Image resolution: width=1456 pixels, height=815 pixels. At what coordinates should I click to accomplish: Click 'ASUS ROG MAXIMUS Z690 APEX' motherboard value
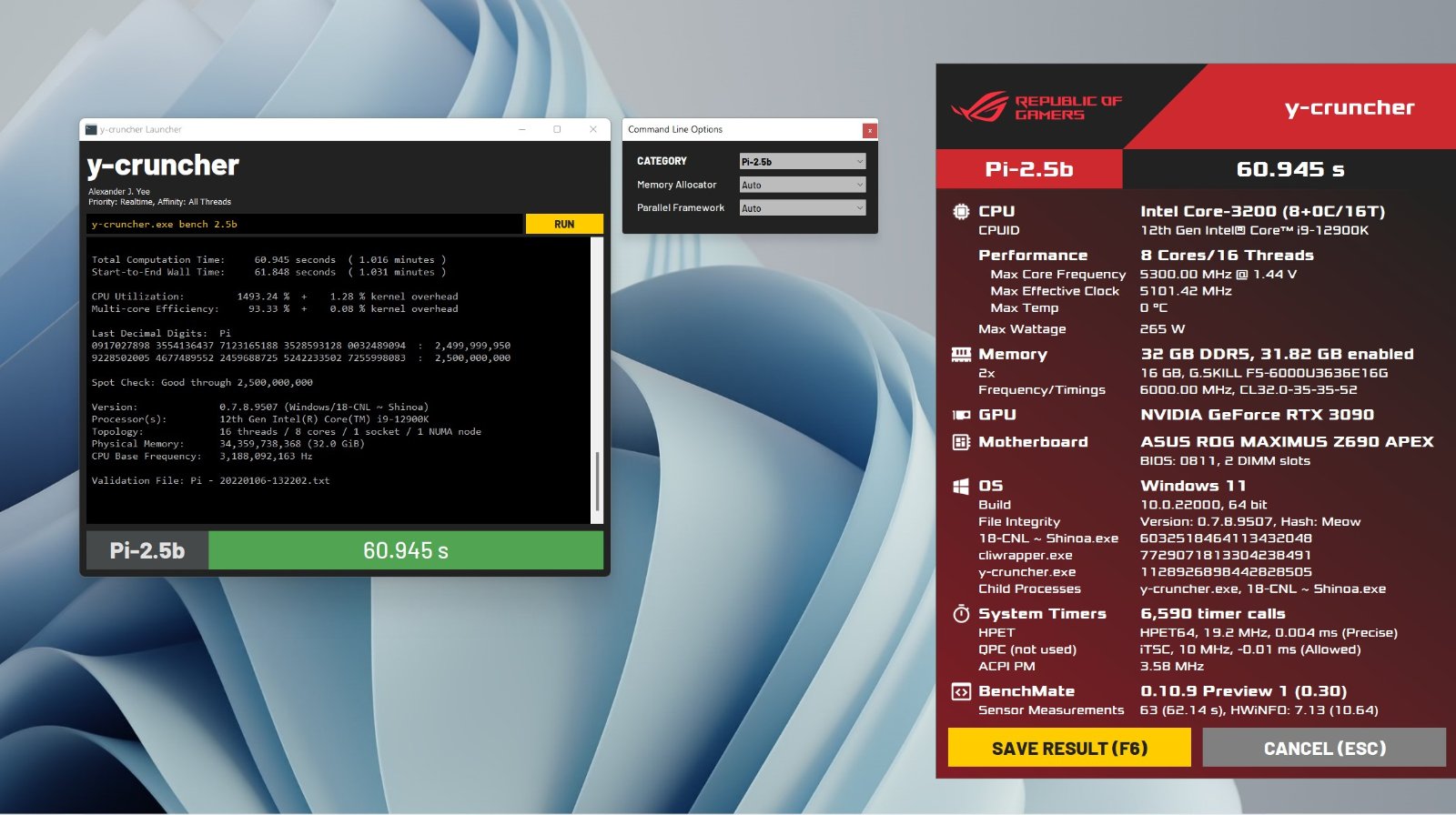click(1287, 442)
